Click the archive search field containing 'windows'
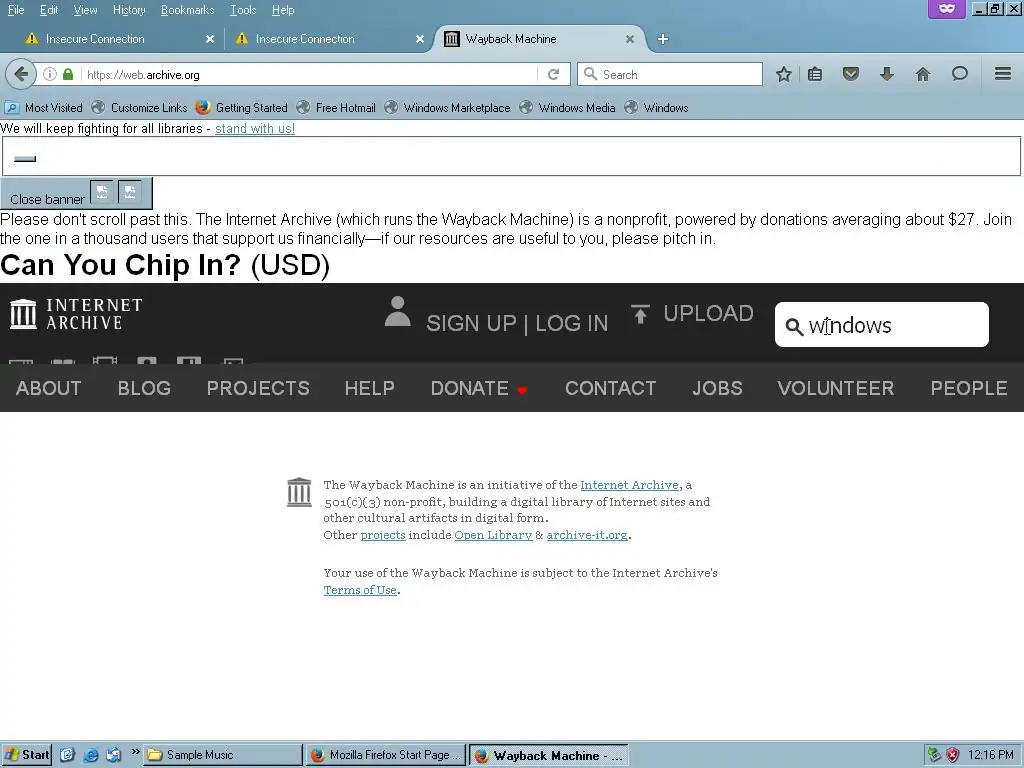 click(x=882, y=325)
